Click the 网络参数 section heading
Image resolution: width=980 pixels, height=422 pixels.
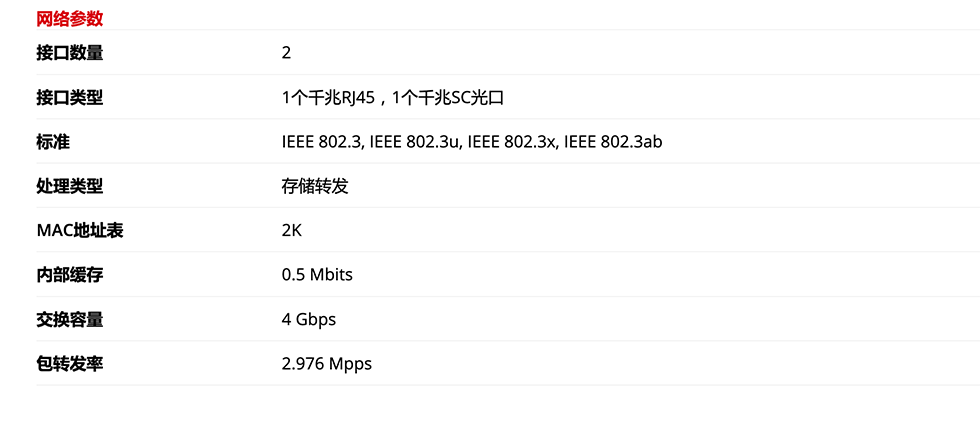[x=69, y=19]
